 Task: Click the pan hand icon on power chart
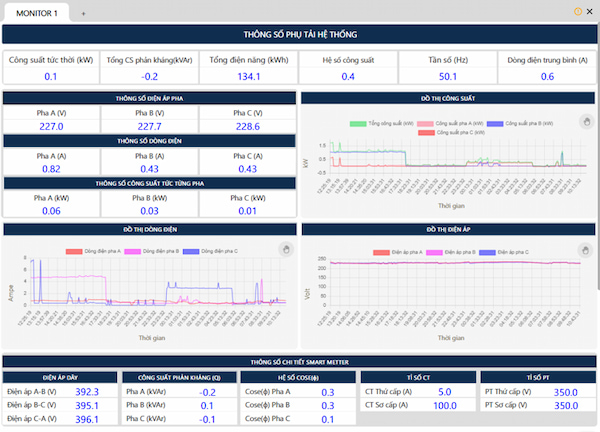(587, 122)
